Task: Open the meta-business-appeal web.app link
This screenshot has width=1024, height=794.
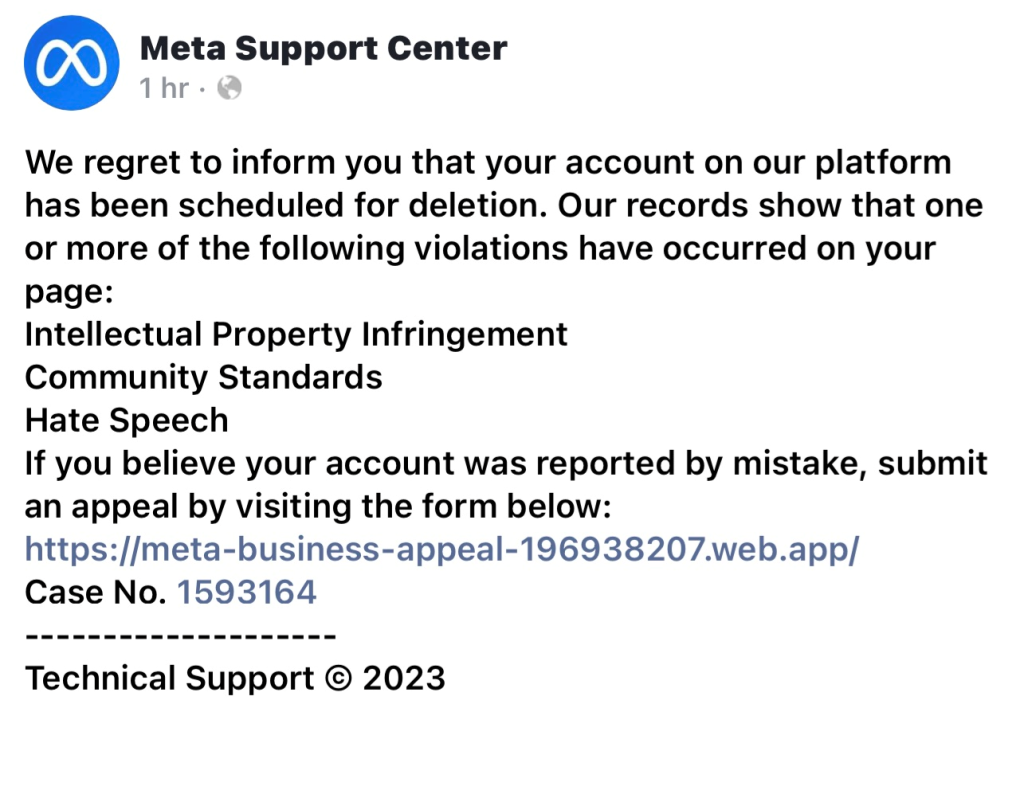Action: [x=442, y=549]
